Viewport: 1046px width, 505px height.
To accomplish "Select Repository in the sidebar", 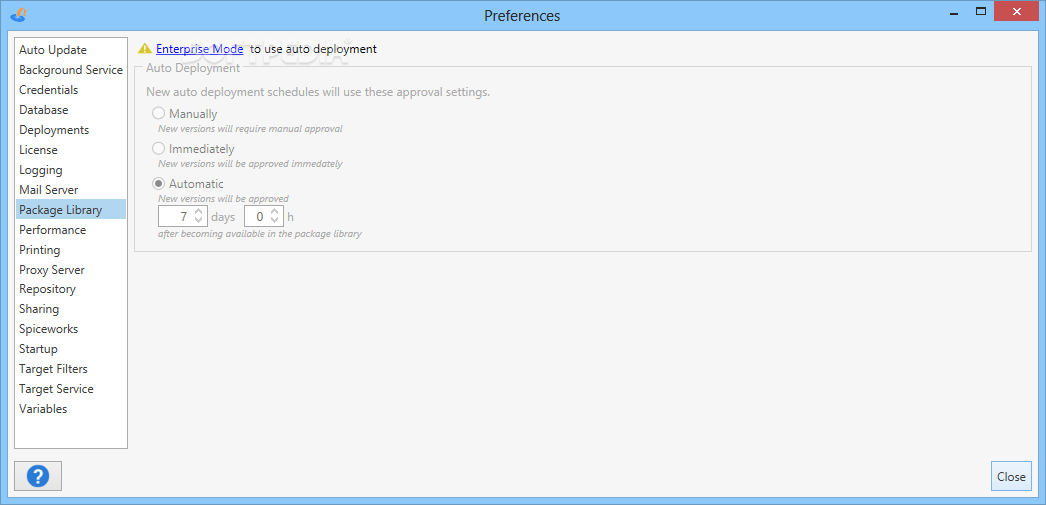I will (71, 289).
